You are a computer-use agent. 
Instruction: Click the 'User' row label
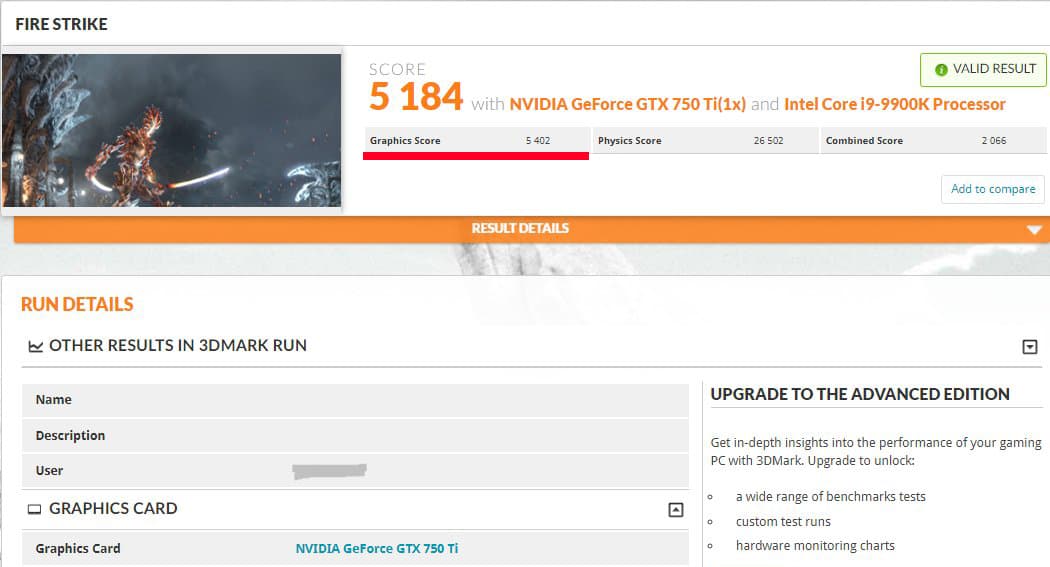(49, 471)
